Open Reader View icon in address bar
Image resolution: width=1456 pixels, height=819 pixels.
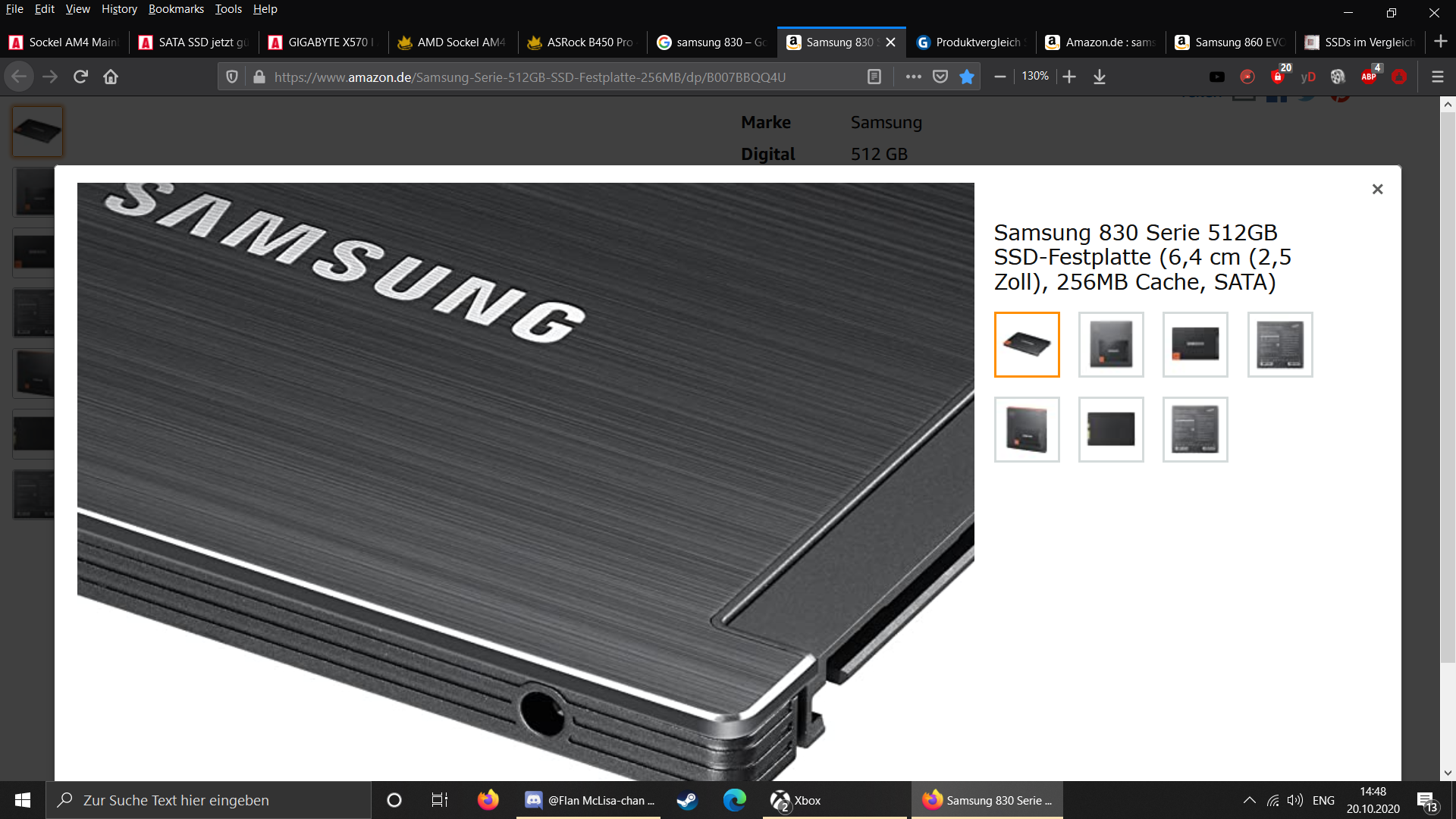[x=874, y=77]
